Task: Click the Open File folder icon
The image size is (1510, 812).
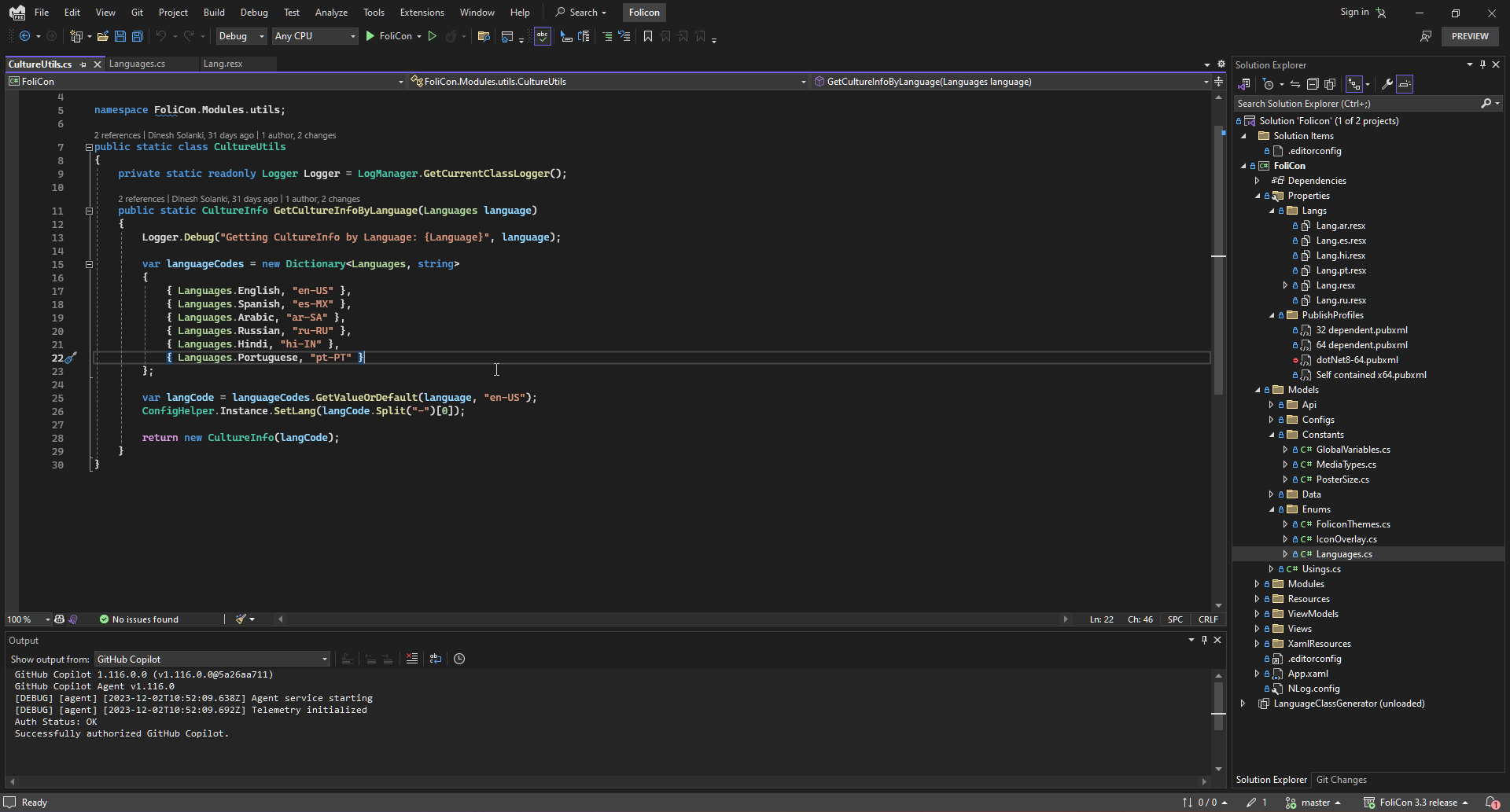Action: [x=103, y=36]
